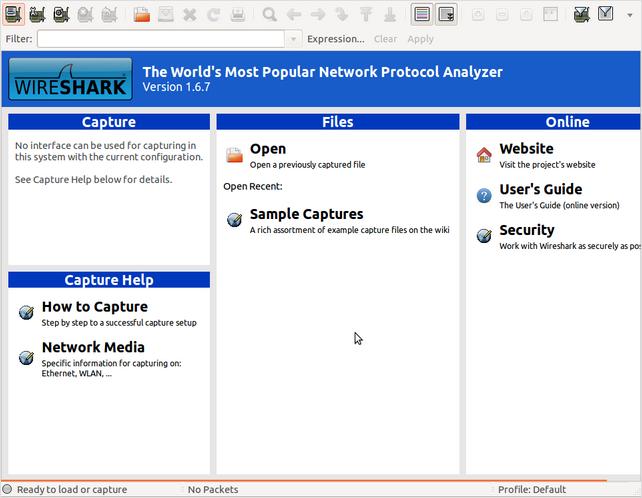The image size is (642, 498).
Task: Open capture options toolbar icon
Action: [x=37, y=14]
